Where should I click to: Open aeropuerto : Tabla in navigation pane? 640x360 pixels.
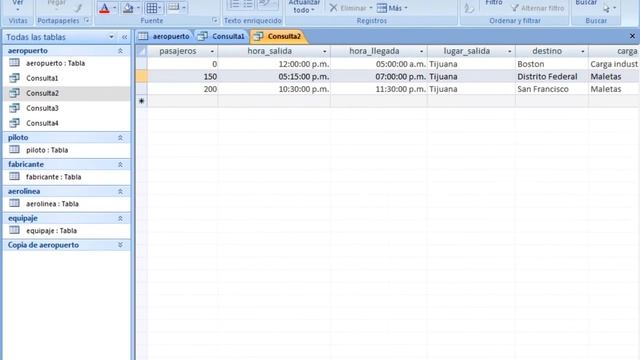[x=67, y=63]
